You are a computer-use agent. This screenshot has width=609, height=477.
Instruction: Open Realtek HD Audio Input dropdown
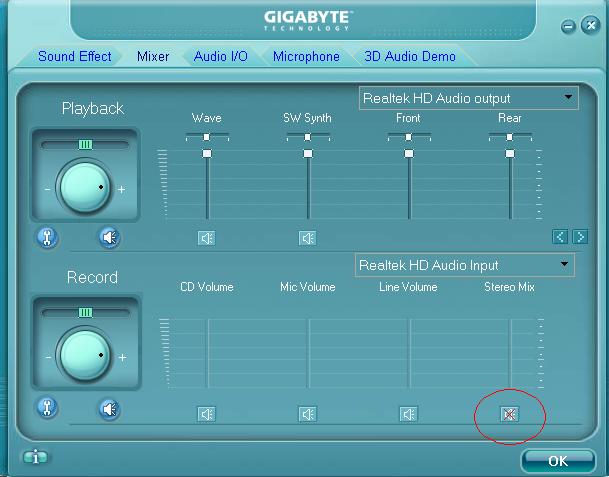pos(465,265)
